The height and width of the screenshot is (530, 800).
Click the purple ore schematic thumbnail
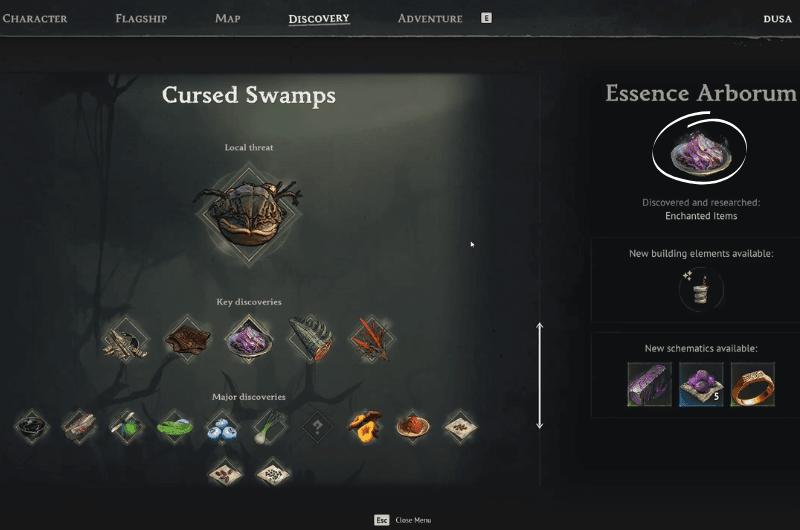(x=701, y=385)
